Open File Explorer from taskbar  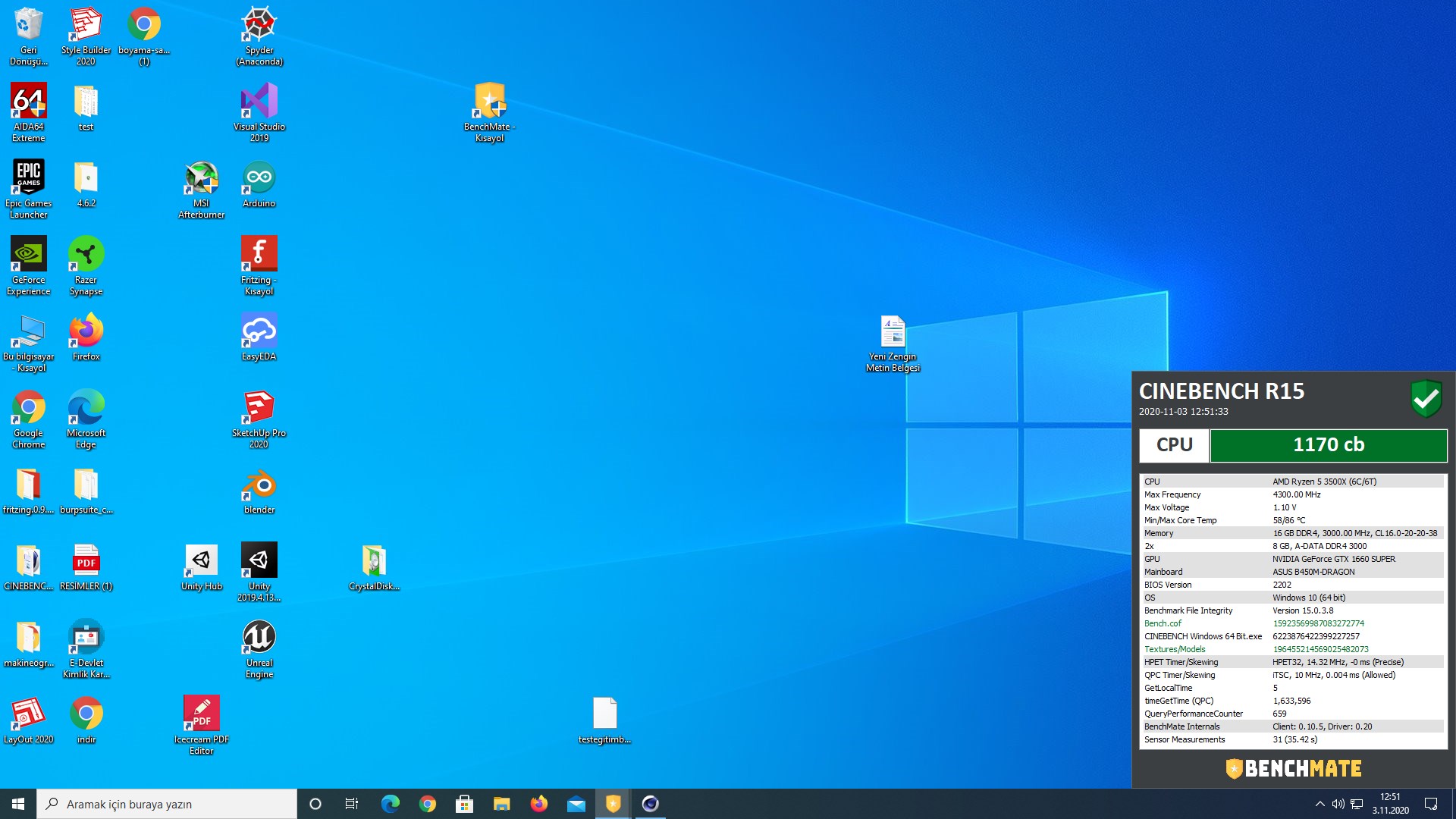[x=501, y=804]
